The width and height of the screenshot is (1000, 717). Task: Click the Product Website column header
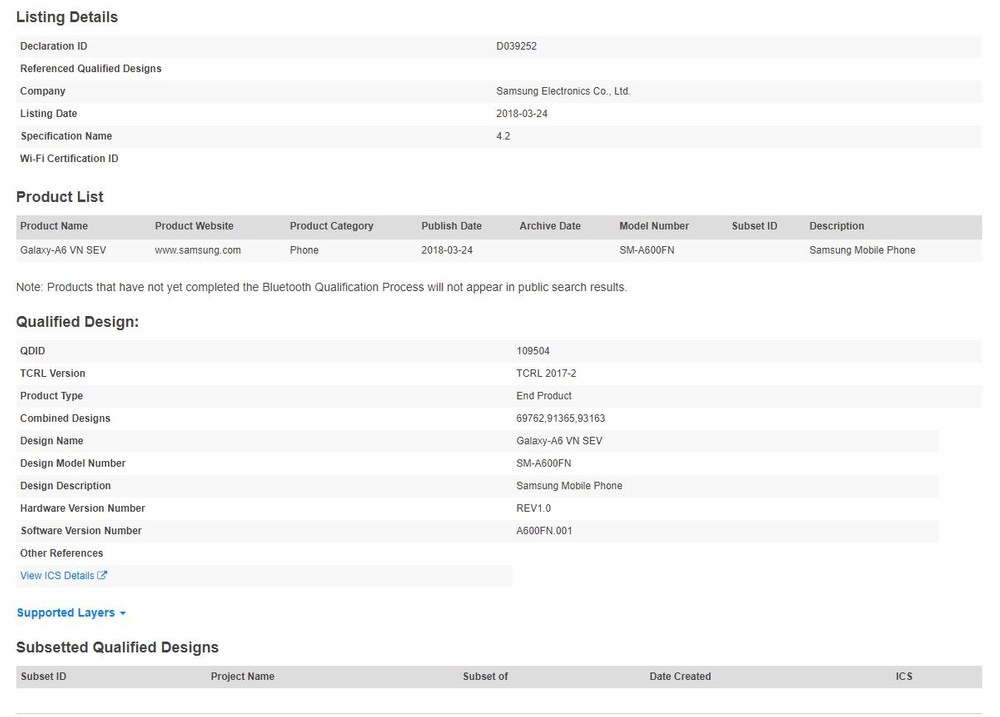tap(194, 226)
